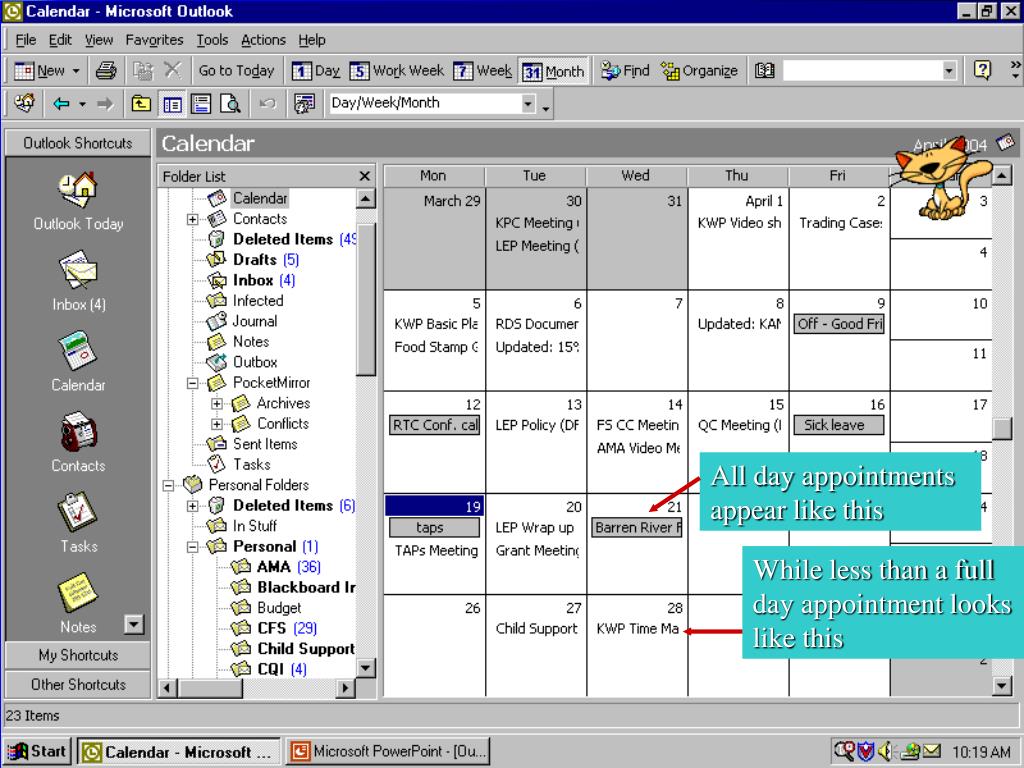Click the Move to Folder toolbar icon

coord(143,71)
